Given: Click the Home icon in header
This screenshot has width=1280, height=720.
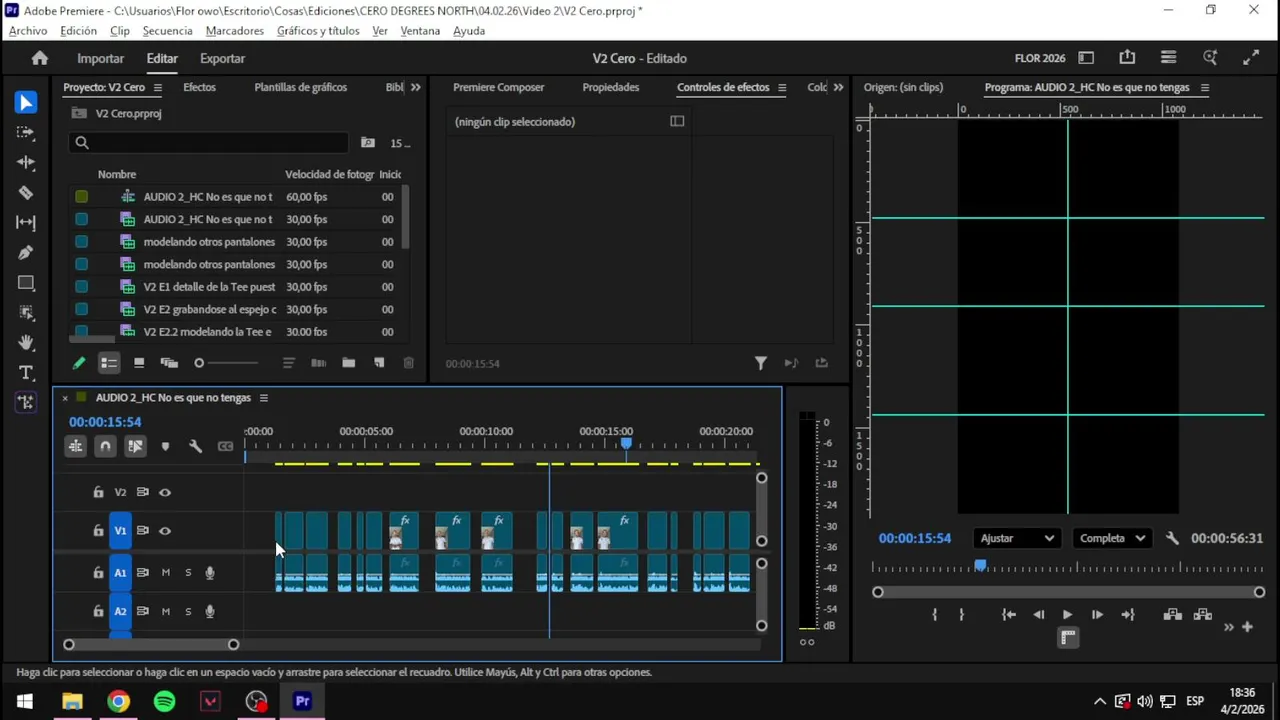Looking at the screenshot, I should coord(40,58).
